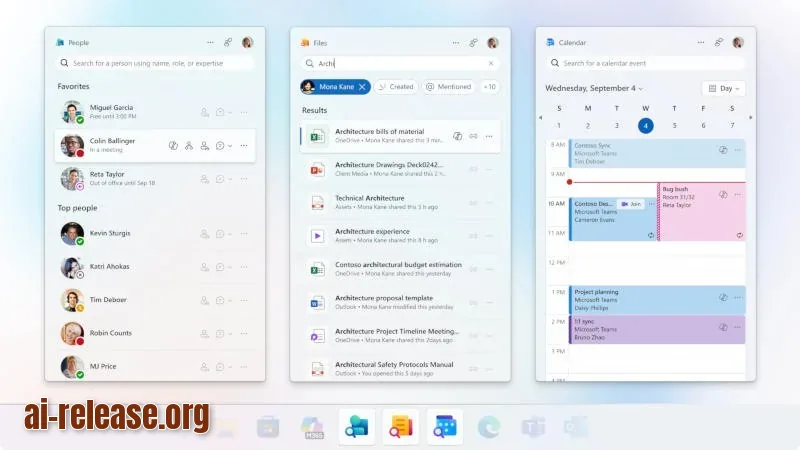
Task: Expand chat dropdown for Kevin Sturgis
Action: 230,234
